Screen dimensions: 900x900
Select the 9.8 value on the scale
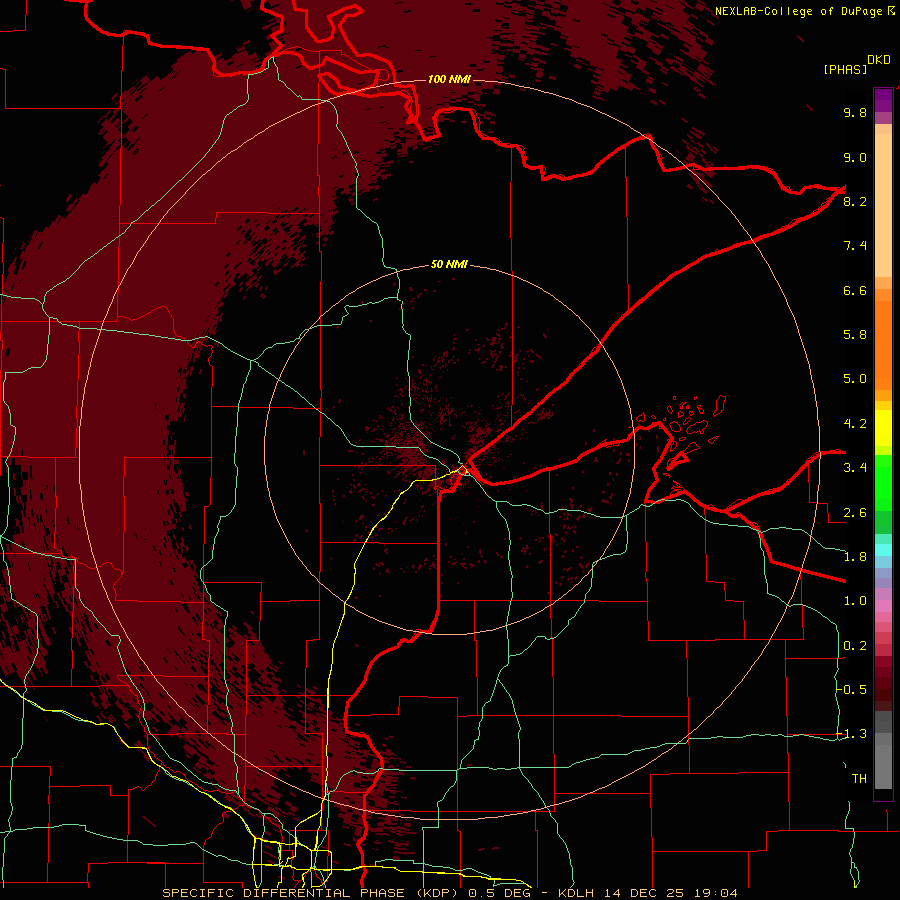click(855, 112)
